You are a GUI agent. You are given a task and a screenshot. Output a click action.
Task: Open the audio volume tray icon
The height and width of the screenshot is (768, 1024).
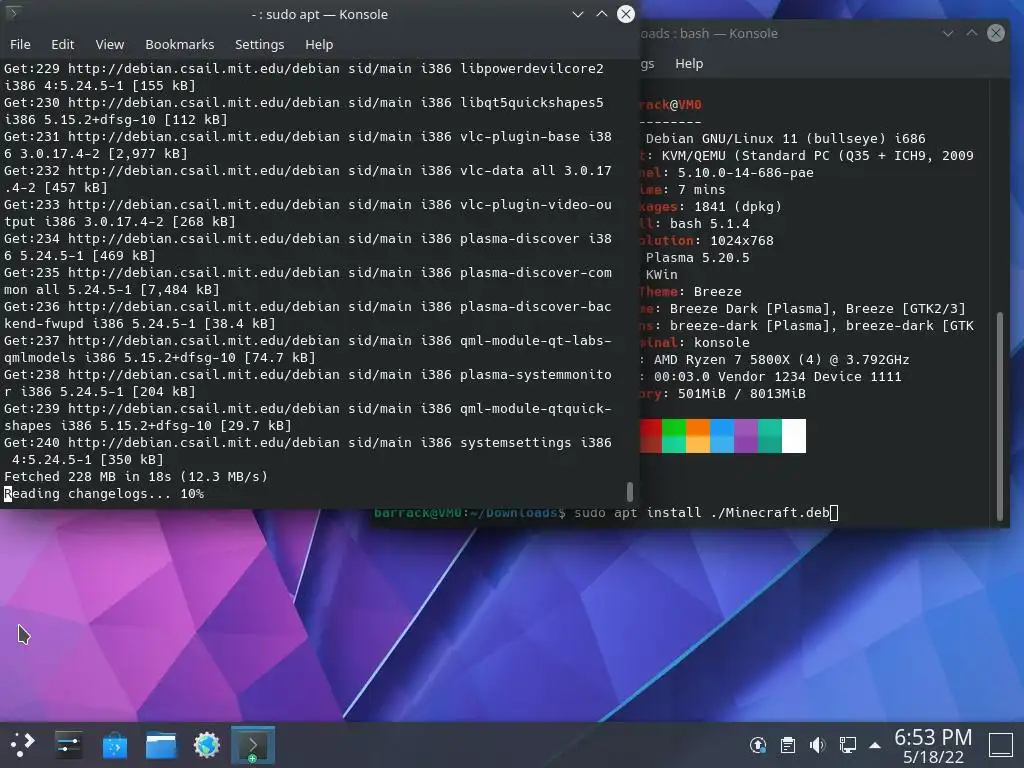[817, 744]
